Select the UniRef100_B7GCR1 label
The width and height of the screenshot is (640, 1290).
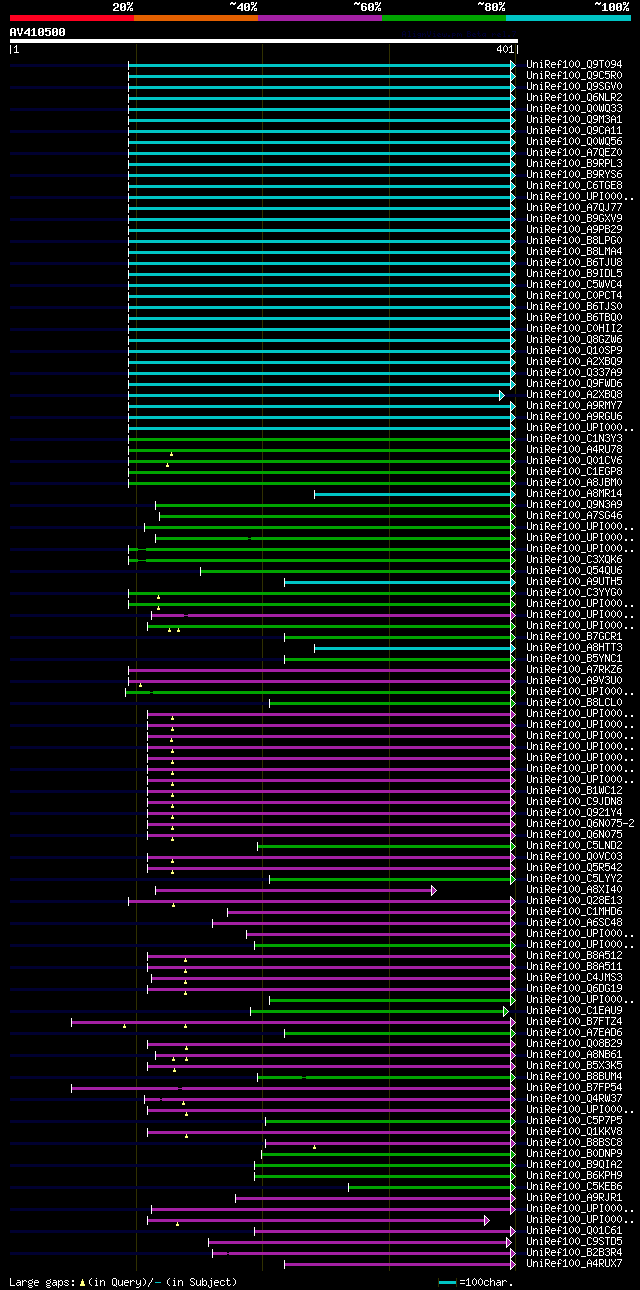click(574, 637)
